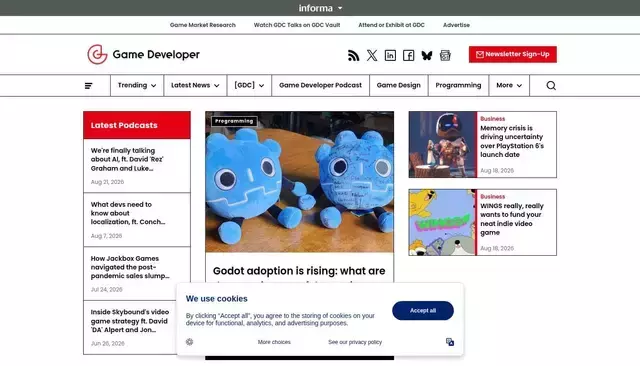640x366 pixels.
Task: Expand the Latest News menu
Action: point(195,85)
